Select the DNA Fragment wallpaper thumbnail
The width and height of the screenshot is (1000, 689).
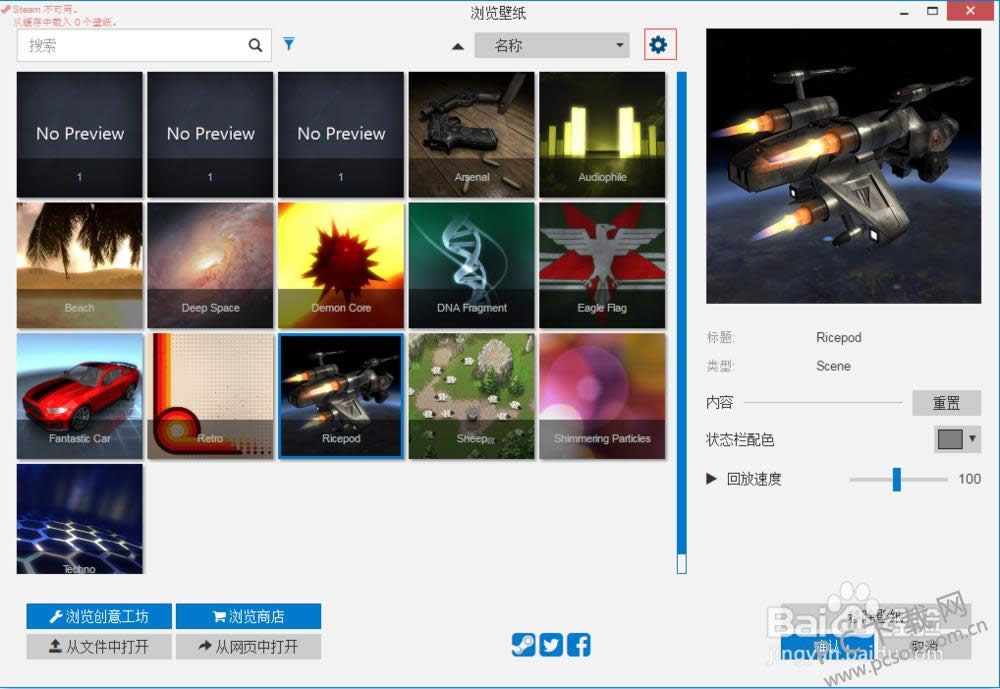(x=472, y=265)
